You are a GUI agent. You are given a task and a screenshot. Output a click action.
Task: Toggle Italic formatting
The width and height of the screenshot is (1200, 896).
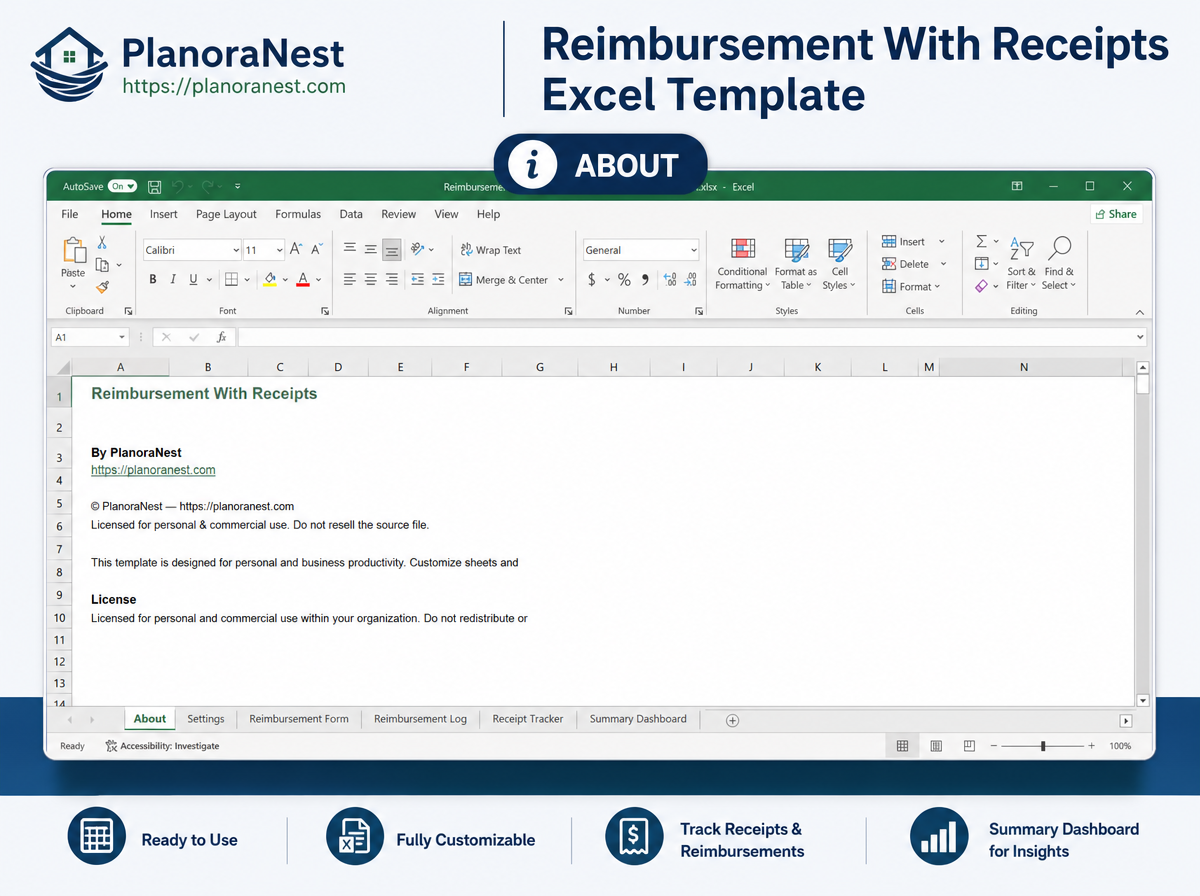173,280
